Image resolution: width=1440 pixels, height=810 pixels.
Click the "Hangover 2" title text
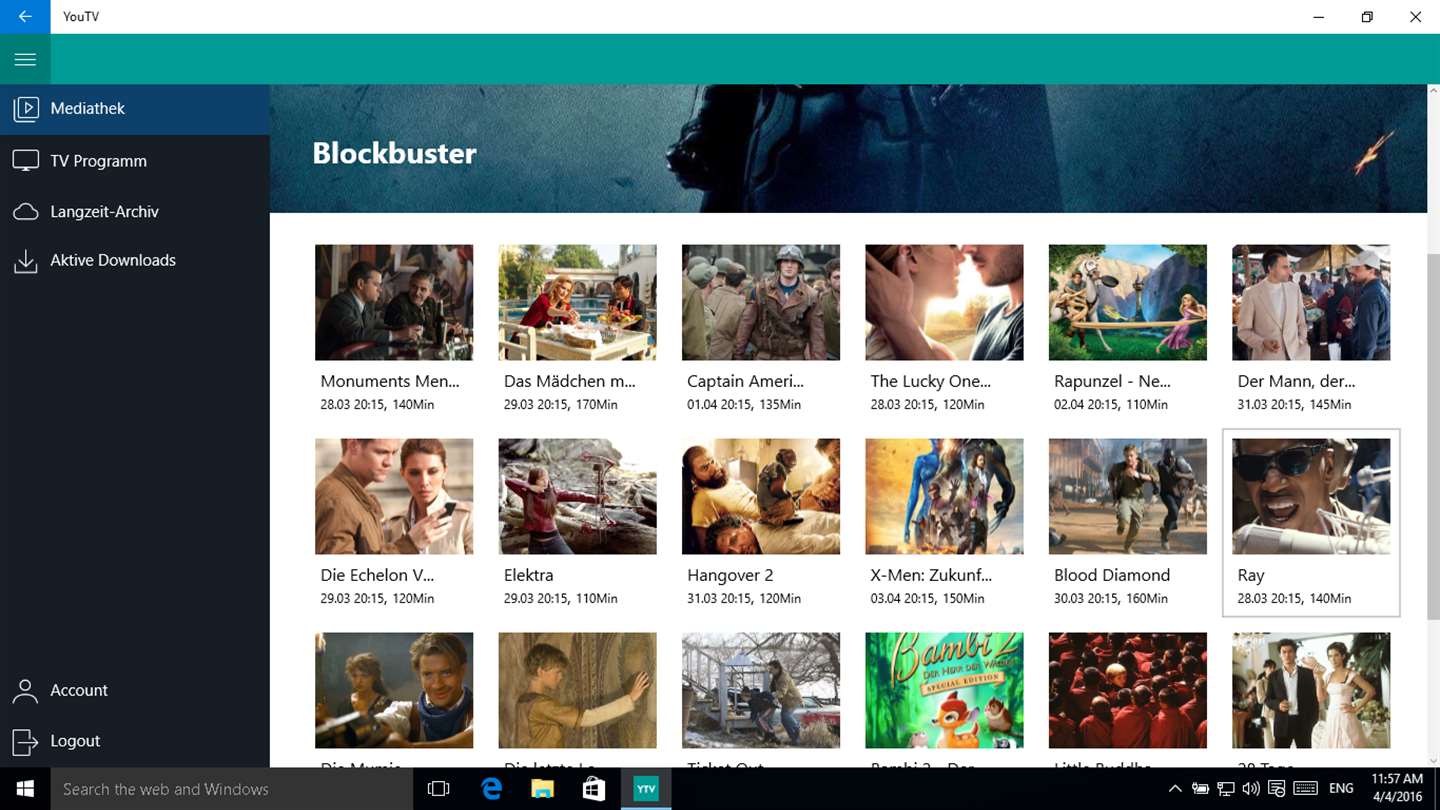point(730,575)
